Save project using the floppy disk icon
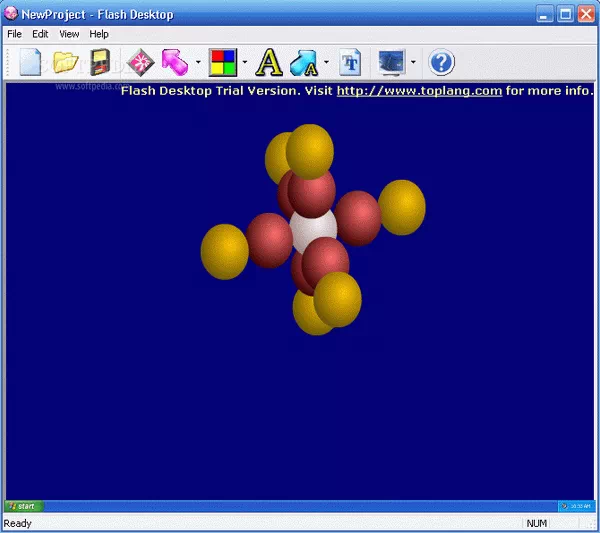This screenshot has width=600, height=533. click(100, 63)
